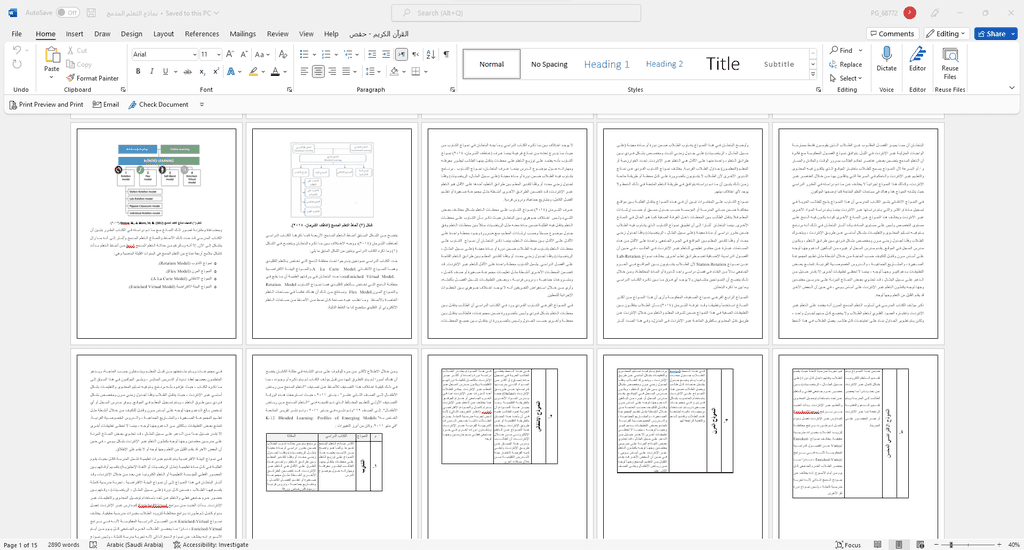Click Print Preview and Print
Viewport: 1024px width, 550px height.
point(46,105)
